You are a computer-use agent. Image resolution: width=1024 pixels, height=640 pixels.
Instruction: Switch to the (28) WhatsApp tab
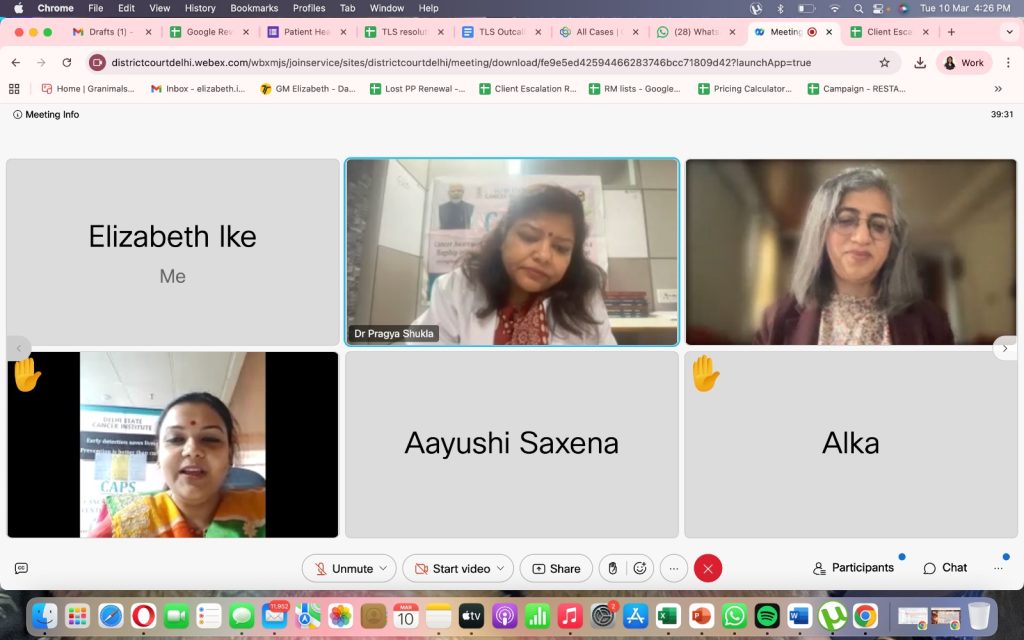(x=695, y=31)
